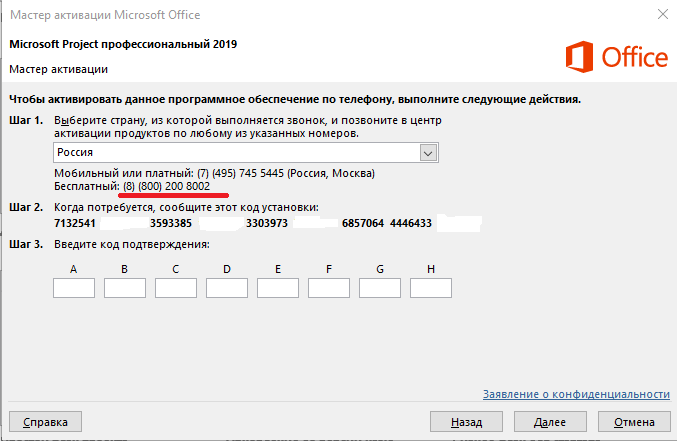Select installation code group 3303973
Image resolution: width=677 pixels, height=441 pixels.
(267, 223)
